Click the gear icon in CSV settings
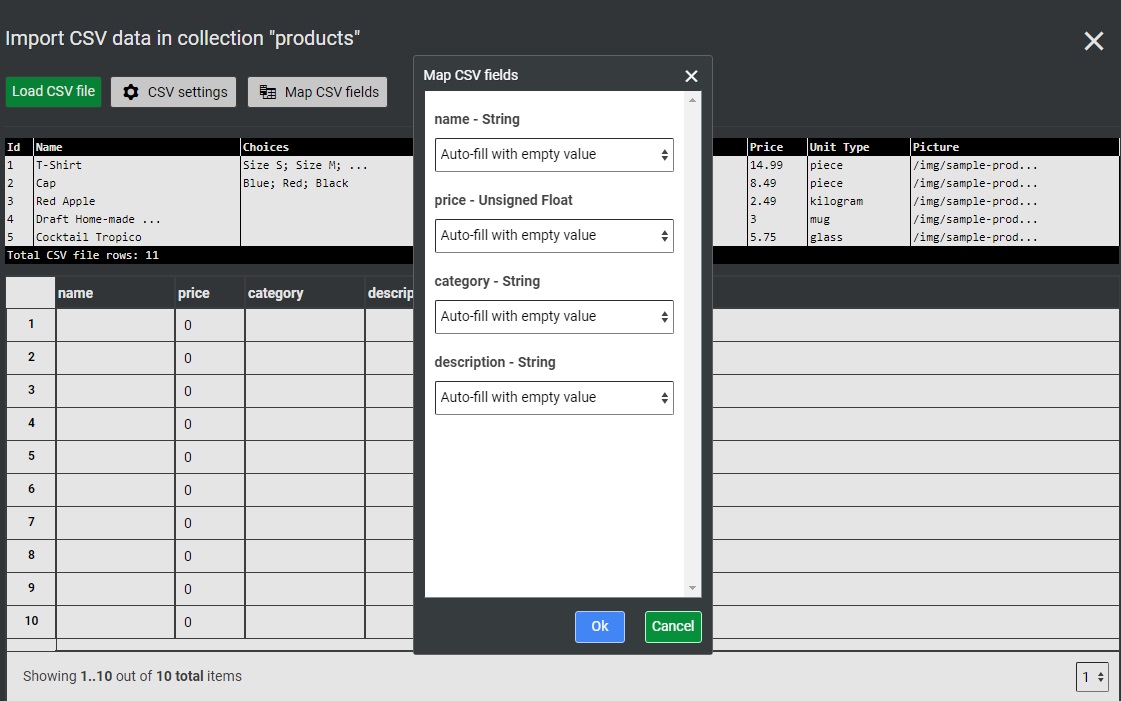This screenshot has width=1121, height=701. coord(131,92)
